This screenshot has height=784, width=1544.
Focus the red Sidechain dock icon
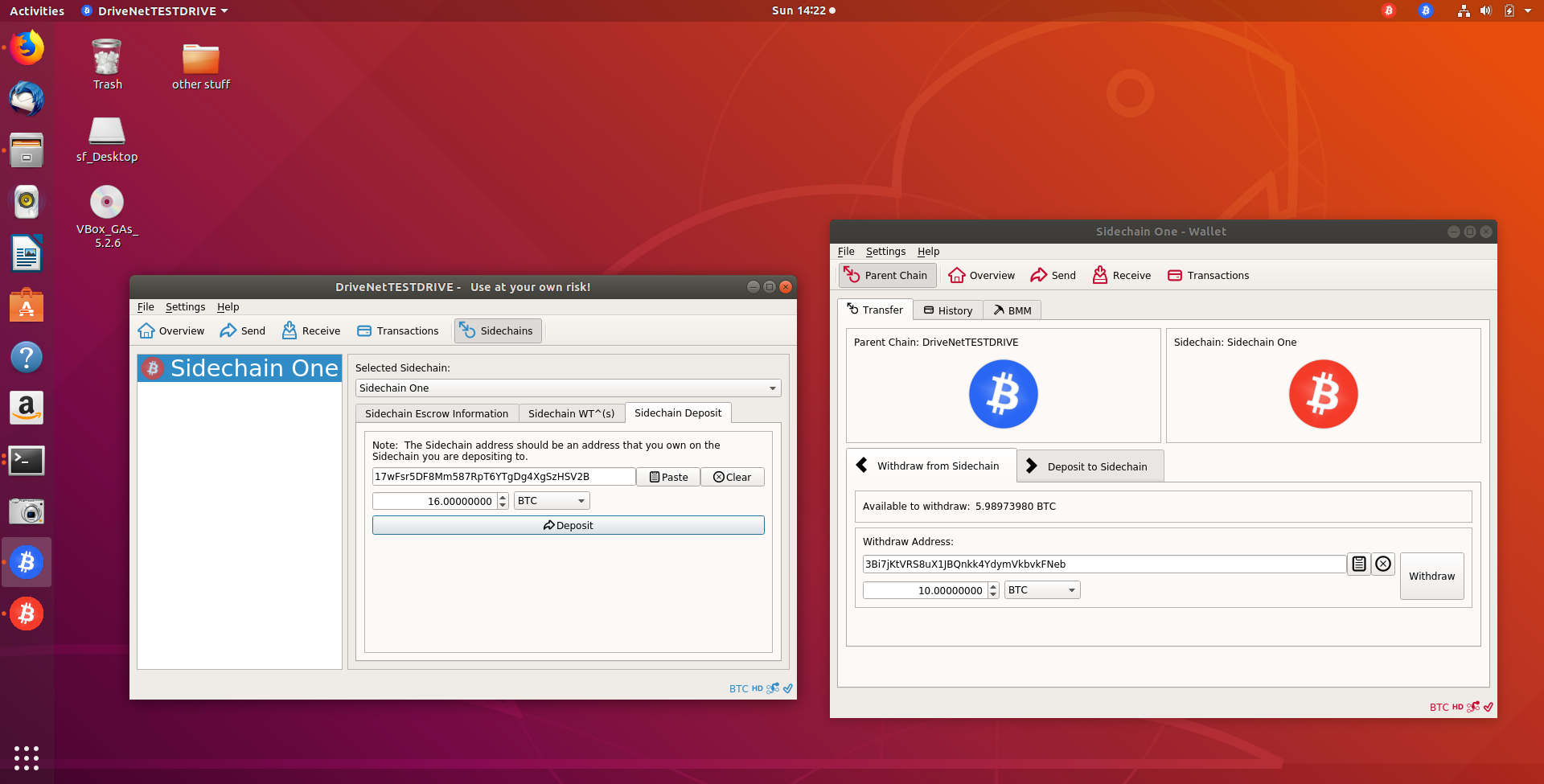point(27,614)
